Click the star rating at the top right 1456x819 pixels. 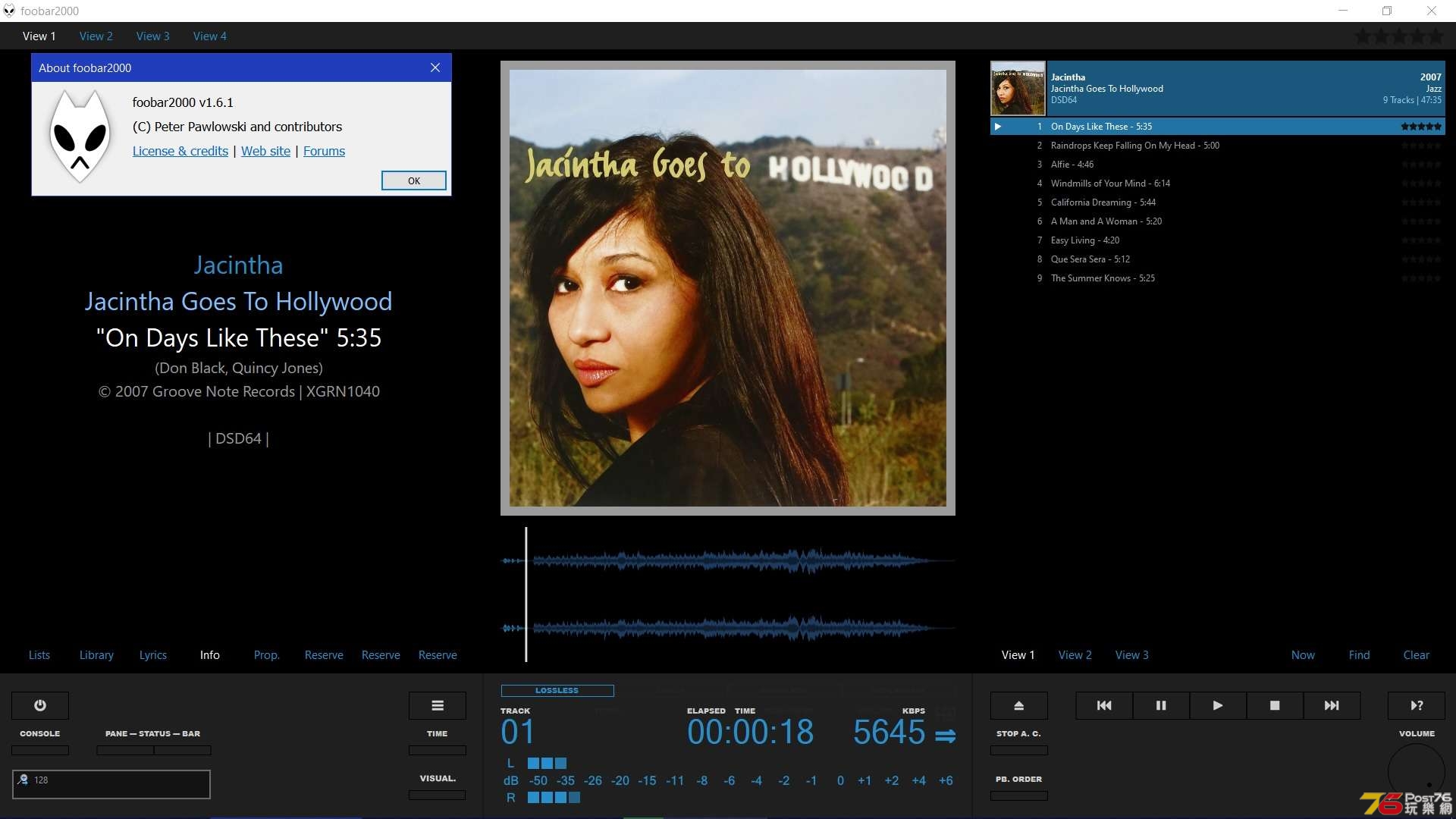[1400, 36]
